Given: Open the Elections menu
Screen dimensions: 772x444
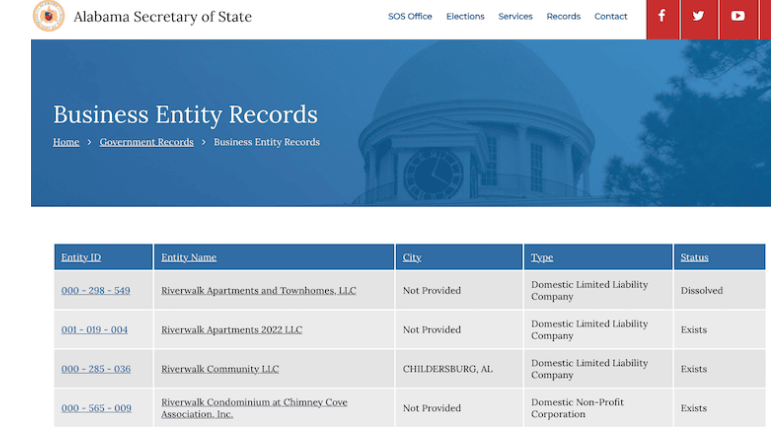Looking at the screenshot, I should (x=465, y=17).
